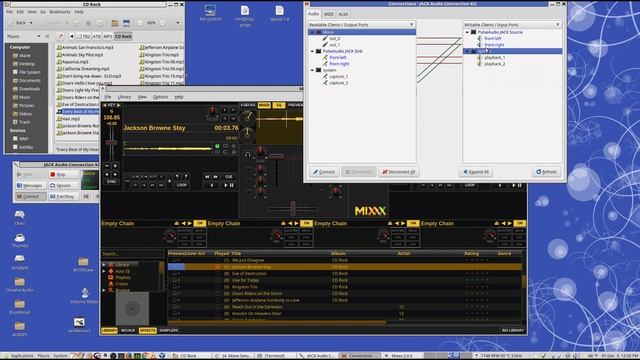The height and width of the screenshot is (360, 640).
Task: Adjust deck 1 pitch rate slider
Action: point(111,143)
